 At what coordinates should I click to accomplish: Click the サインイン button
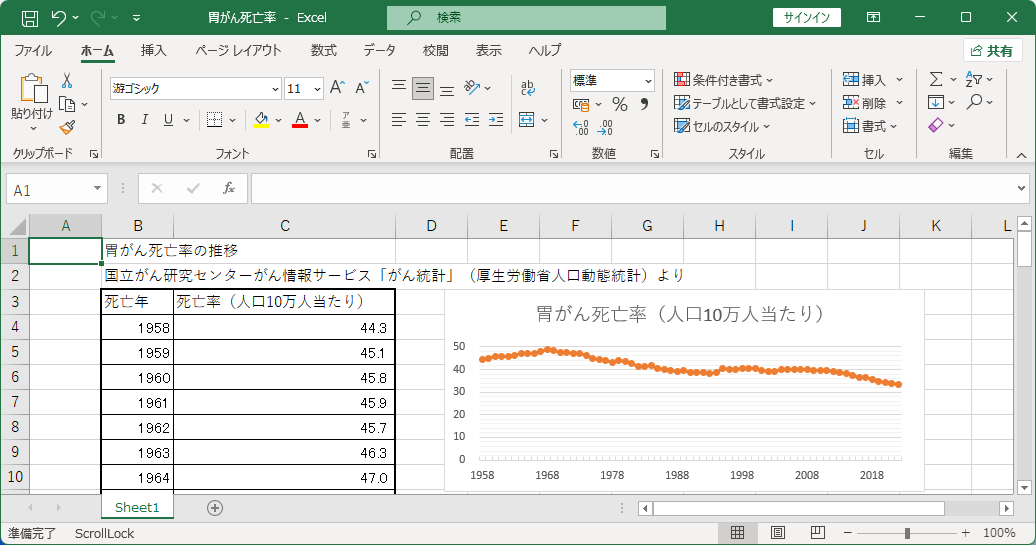click(807, 18)
